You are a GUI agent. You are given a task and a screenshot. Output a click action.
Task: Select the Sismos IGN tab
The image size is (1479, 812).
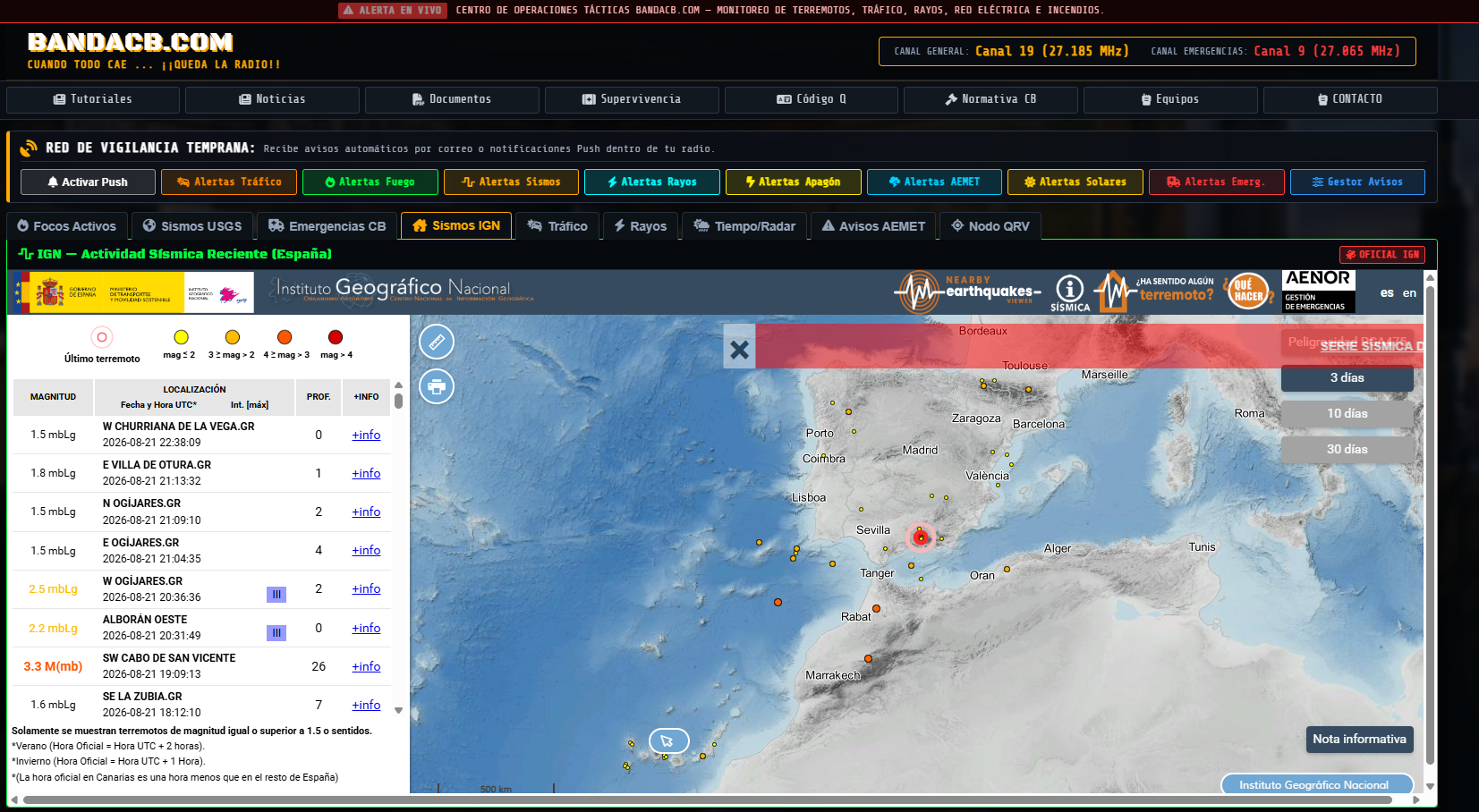456,225
